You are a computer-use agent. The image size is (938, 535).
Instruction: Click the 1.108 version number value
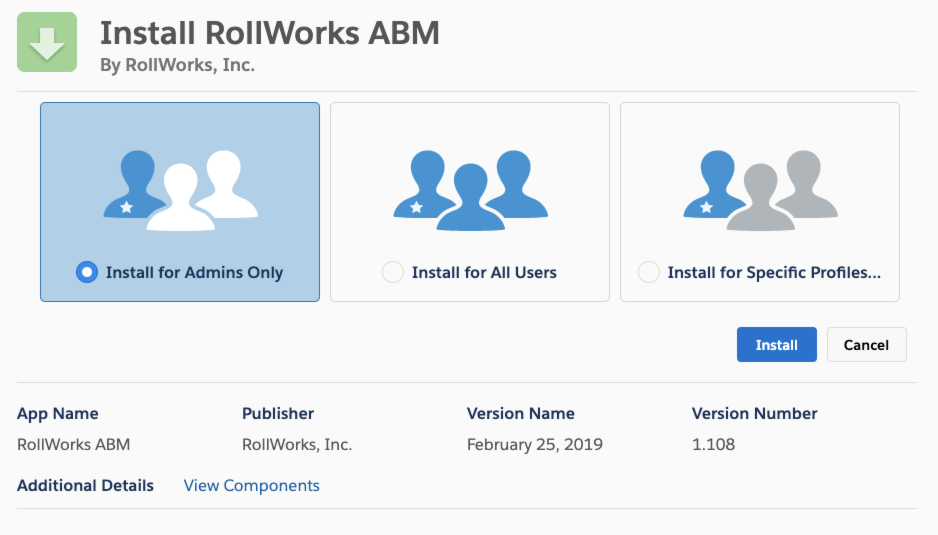point(713,445)
